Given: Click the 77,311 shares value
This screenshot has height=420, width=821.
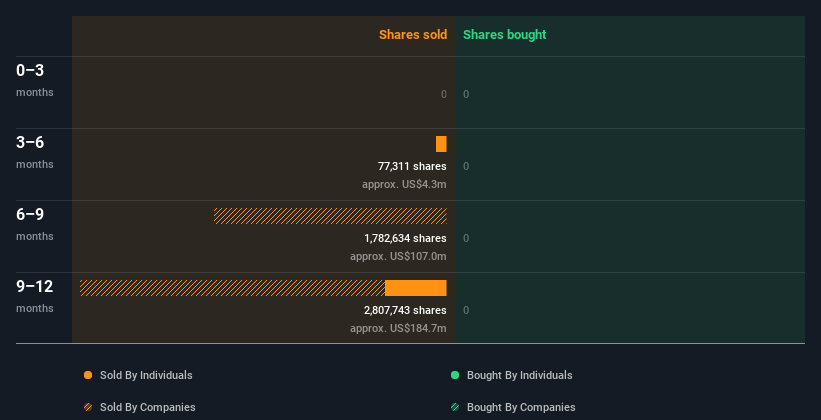Looking at the screenshot, I should tap(412, 167).
